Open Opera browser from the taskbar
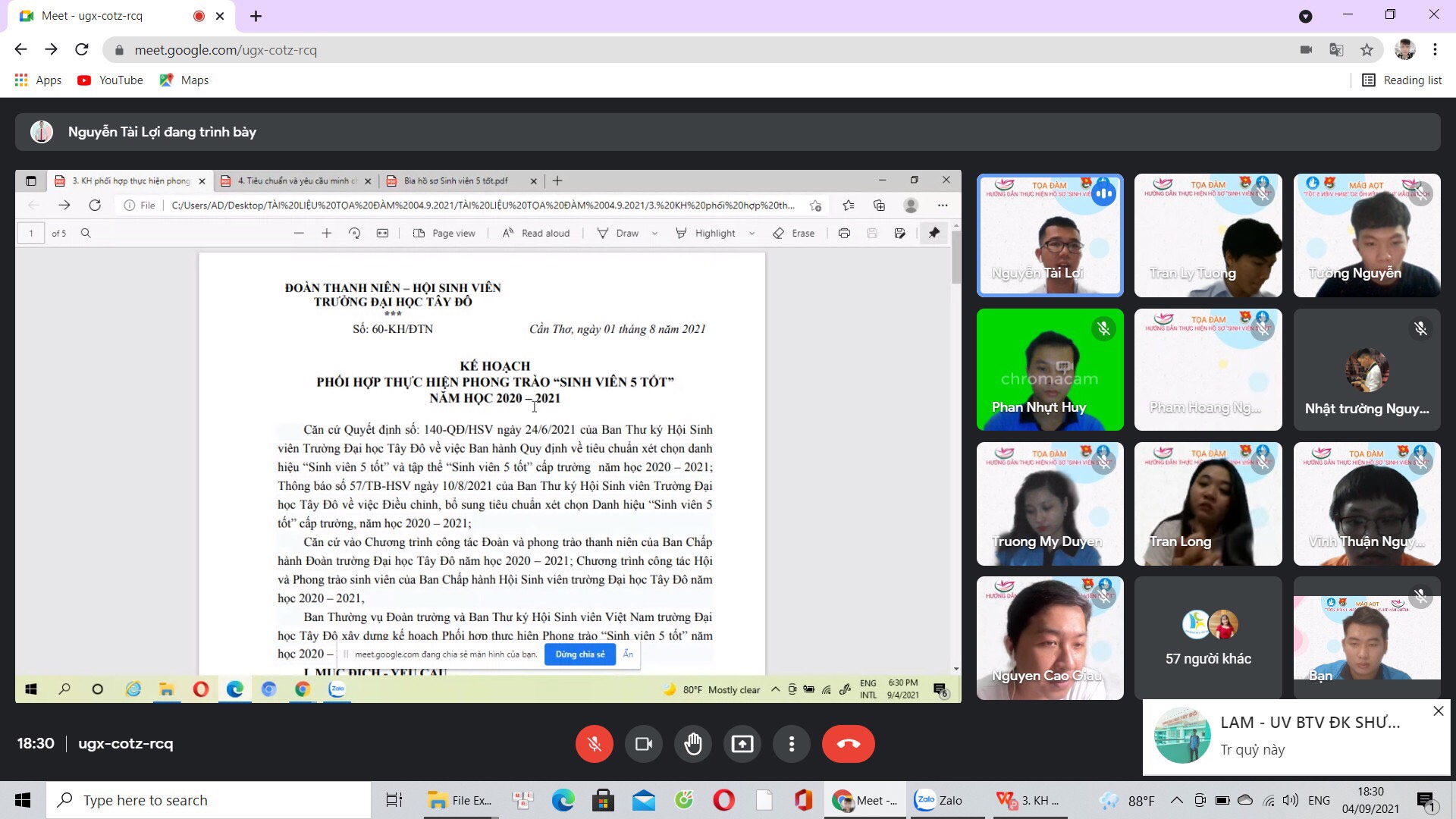1456x819 pixels. (x=723, y=800)
